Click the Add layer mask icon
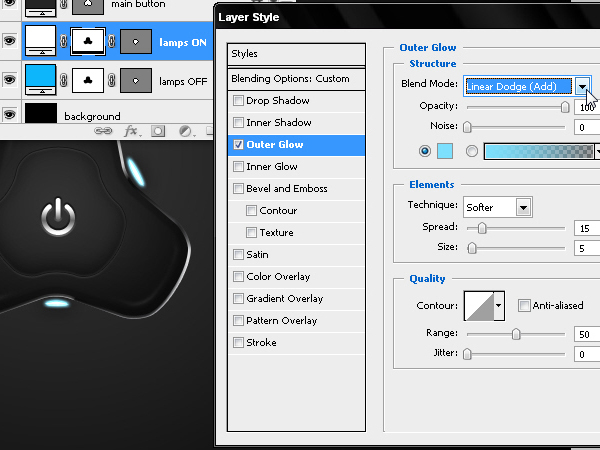Screen dimensions: 600x450 coord(158,131)
